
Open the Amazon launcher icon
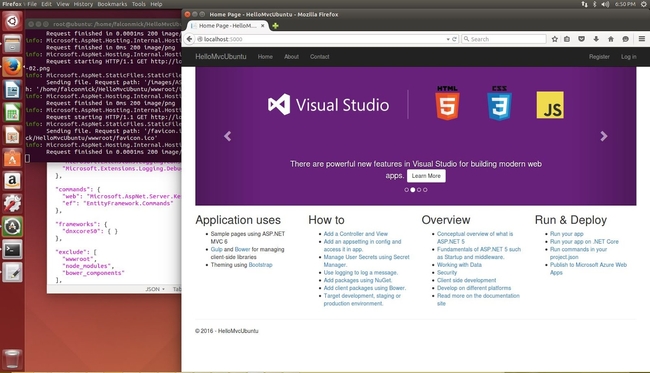pos(12,181)
